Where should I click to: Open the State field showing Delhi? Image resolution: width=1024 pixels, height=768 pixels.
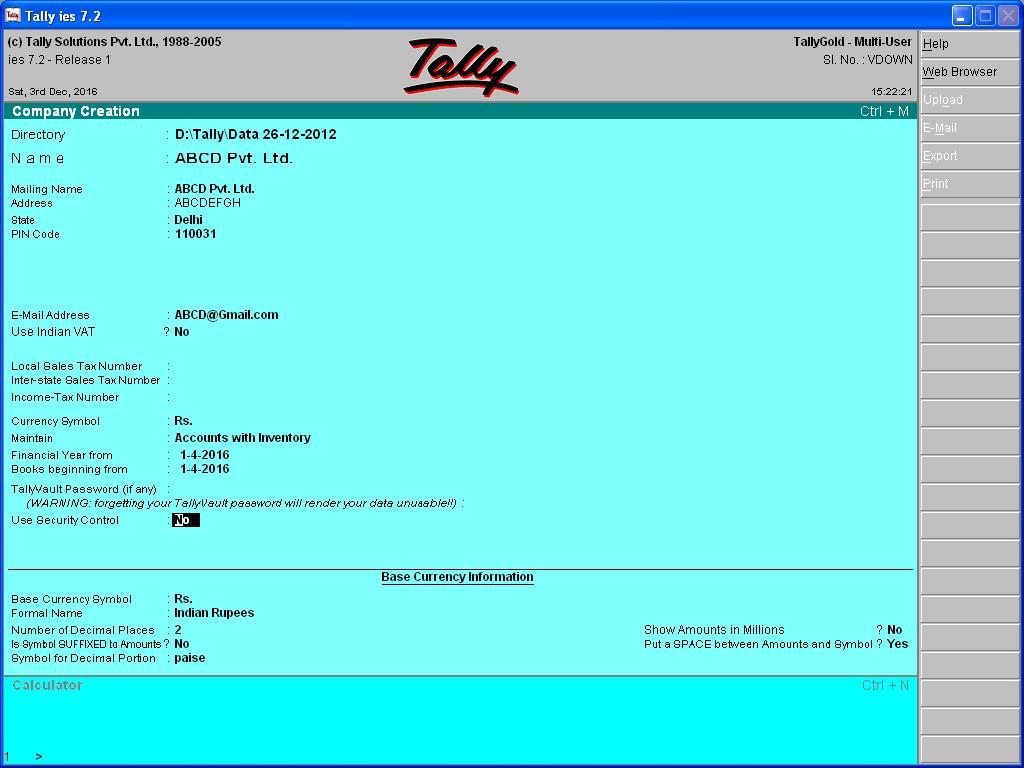click(188, 219)
